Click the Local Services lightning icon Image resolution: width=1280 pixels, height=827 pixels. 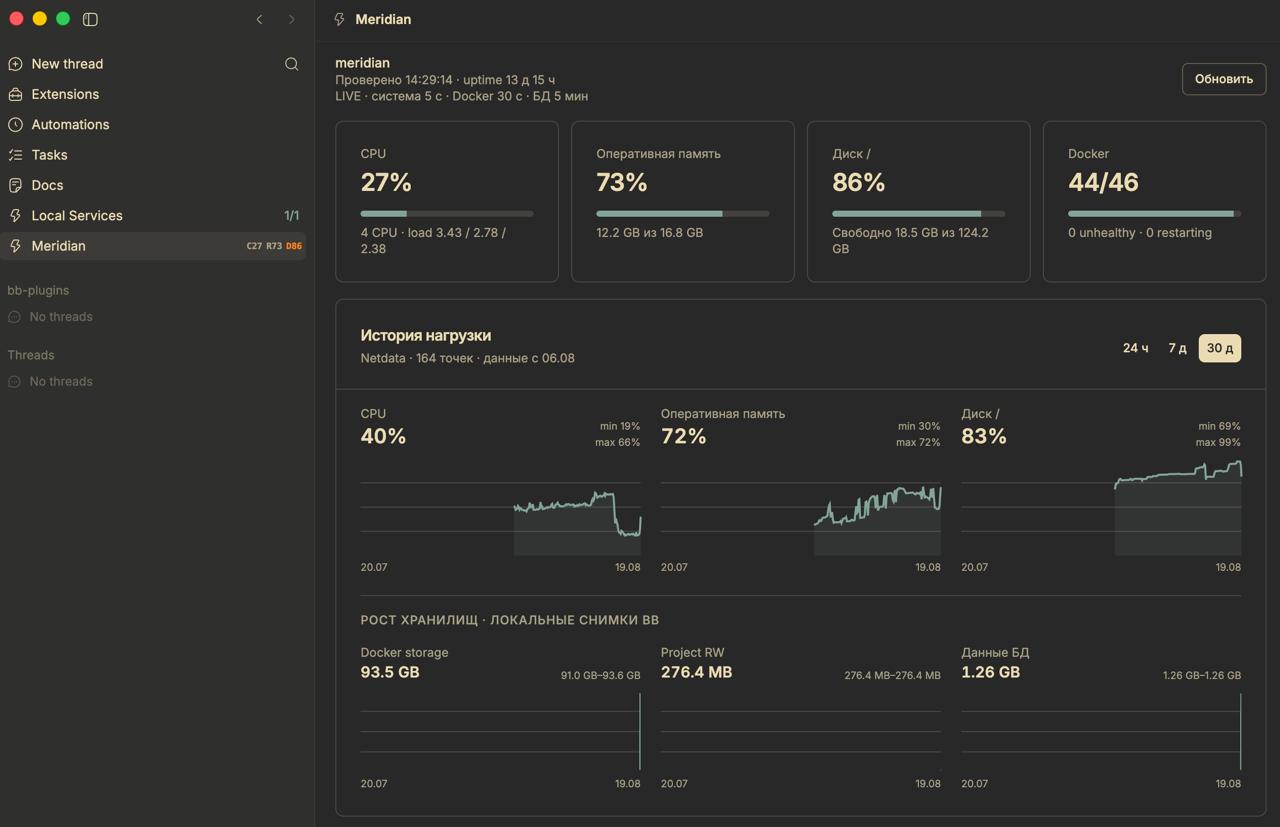pos(15,216)
